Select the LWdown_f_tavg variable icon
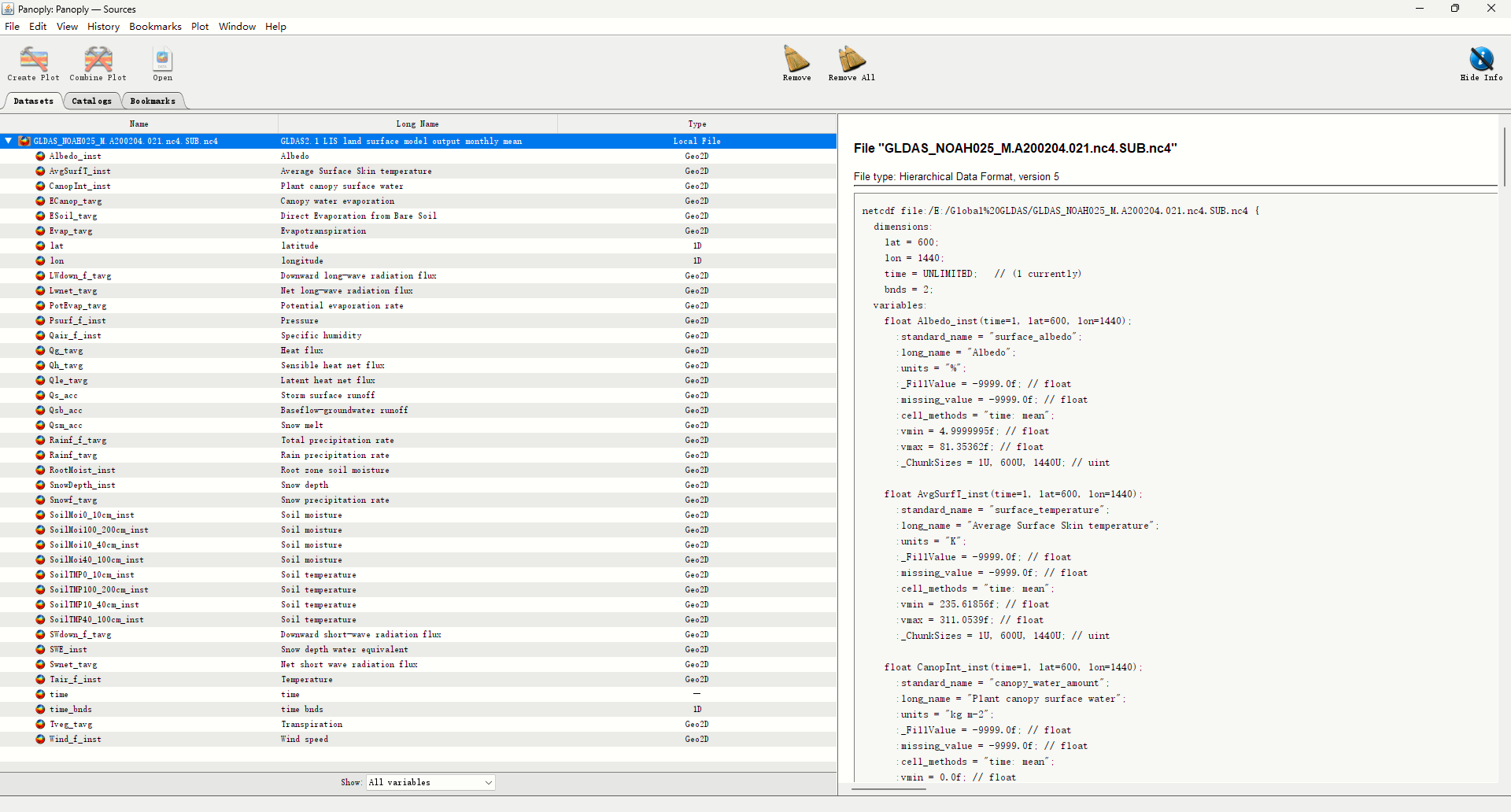Viewport: 1511px width, 812px height. 40,275
